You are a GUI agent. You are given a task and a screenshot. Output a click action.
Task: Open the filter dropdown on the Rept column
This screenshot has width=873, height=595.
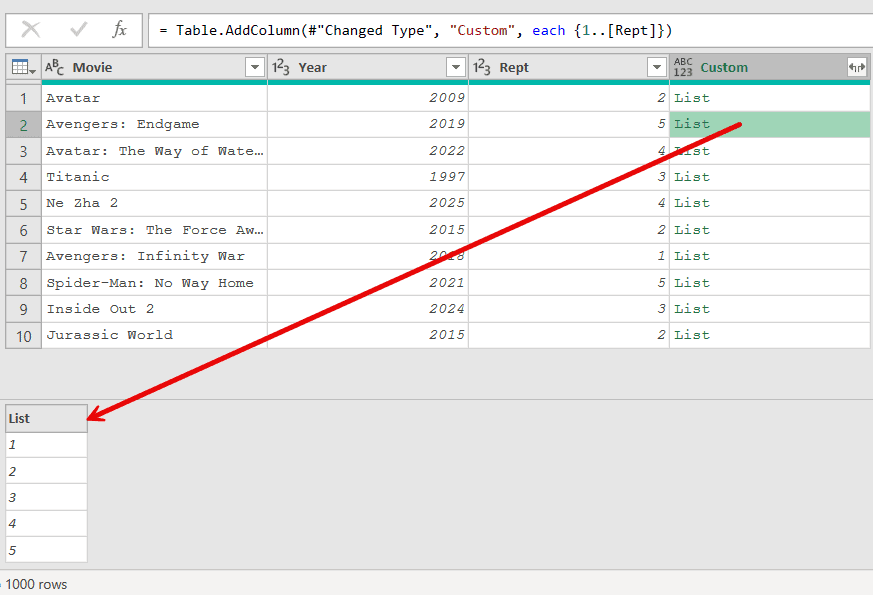pos(657,67)
